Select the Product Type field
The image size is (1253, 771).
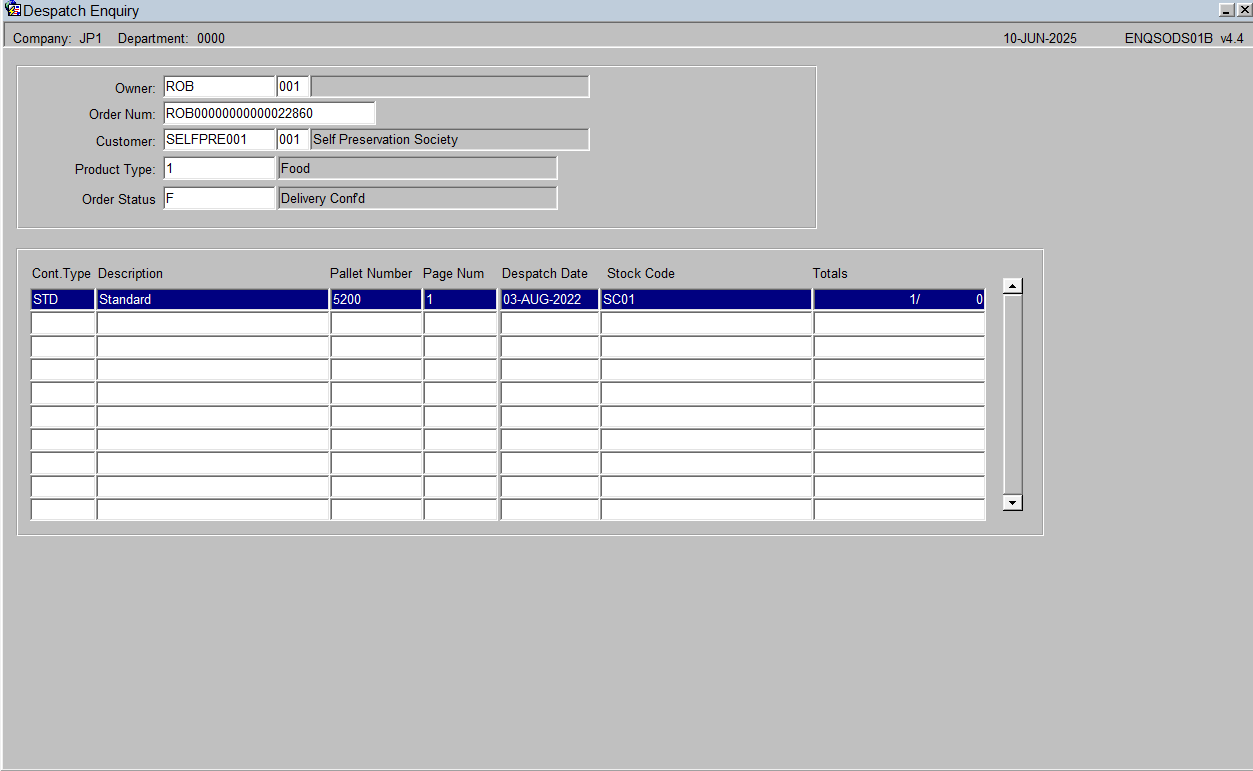click(219, 169)
